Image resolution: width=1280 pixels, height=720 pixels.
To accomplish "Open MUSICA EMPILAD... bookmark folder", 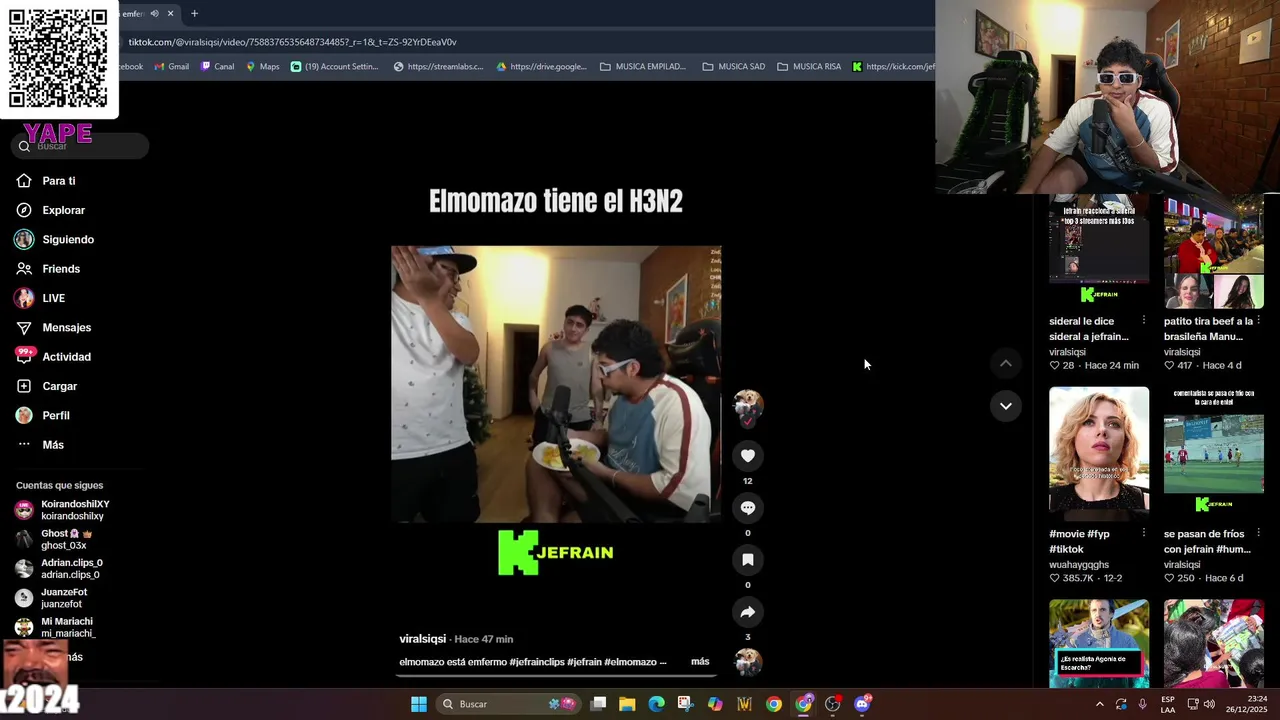I will click(x=642, y=67).
